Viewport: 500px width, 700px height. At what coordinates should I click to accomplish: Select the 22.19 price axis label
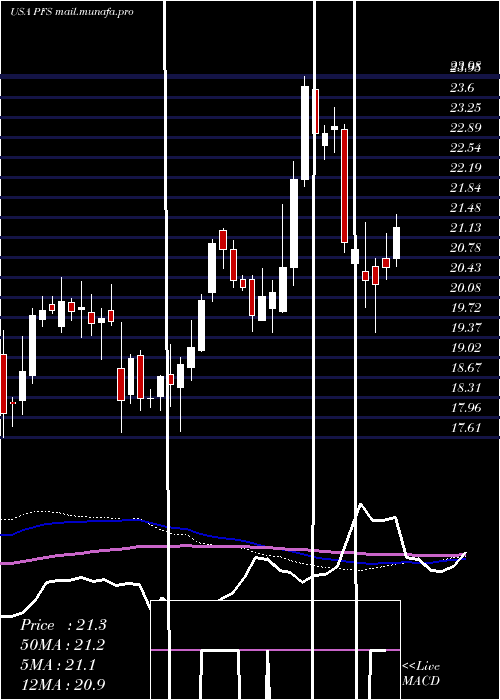pyautogui.click(x=465, y=168)
